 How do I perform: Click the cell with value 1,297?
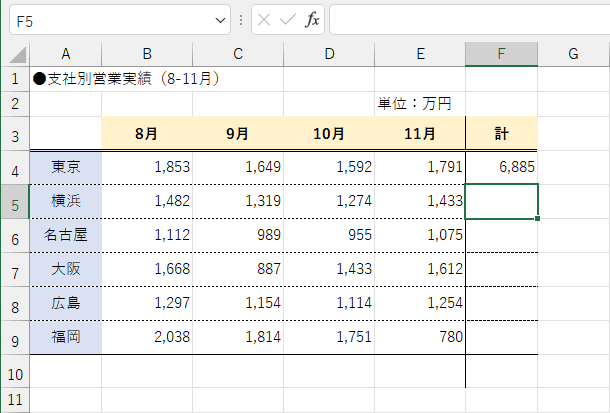(x=147, y=304)
